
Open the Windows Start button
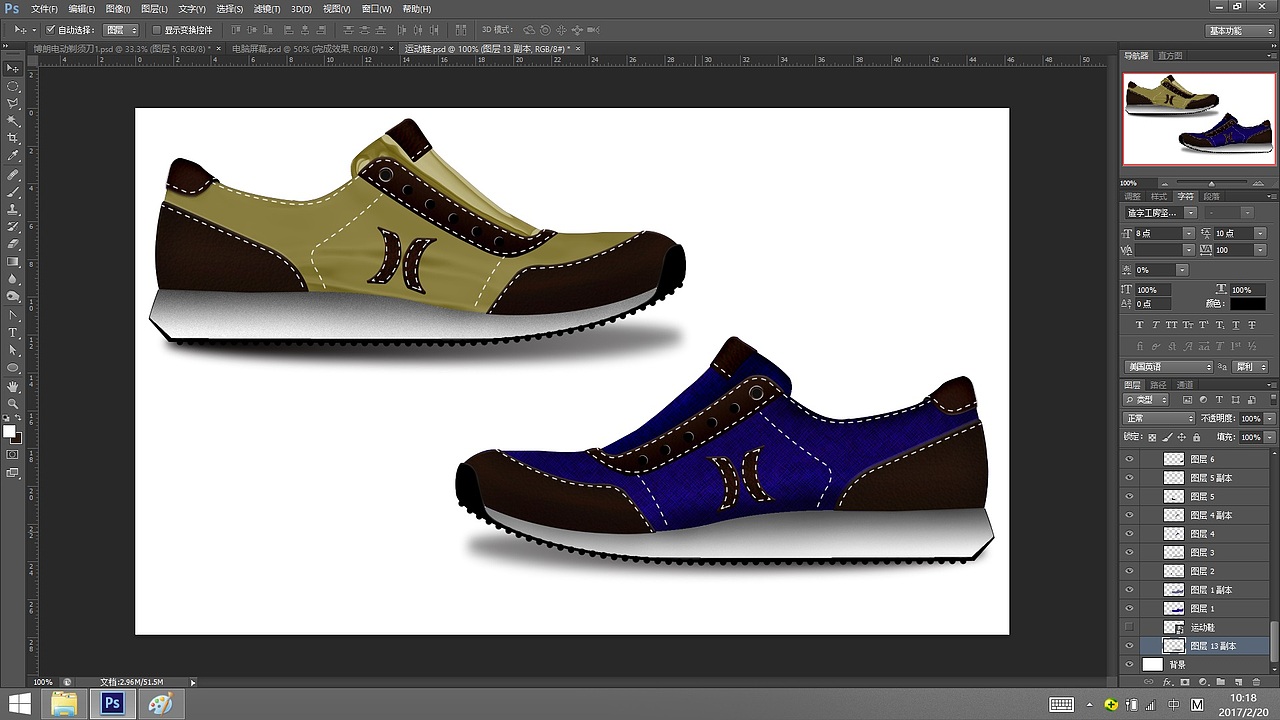20,703
